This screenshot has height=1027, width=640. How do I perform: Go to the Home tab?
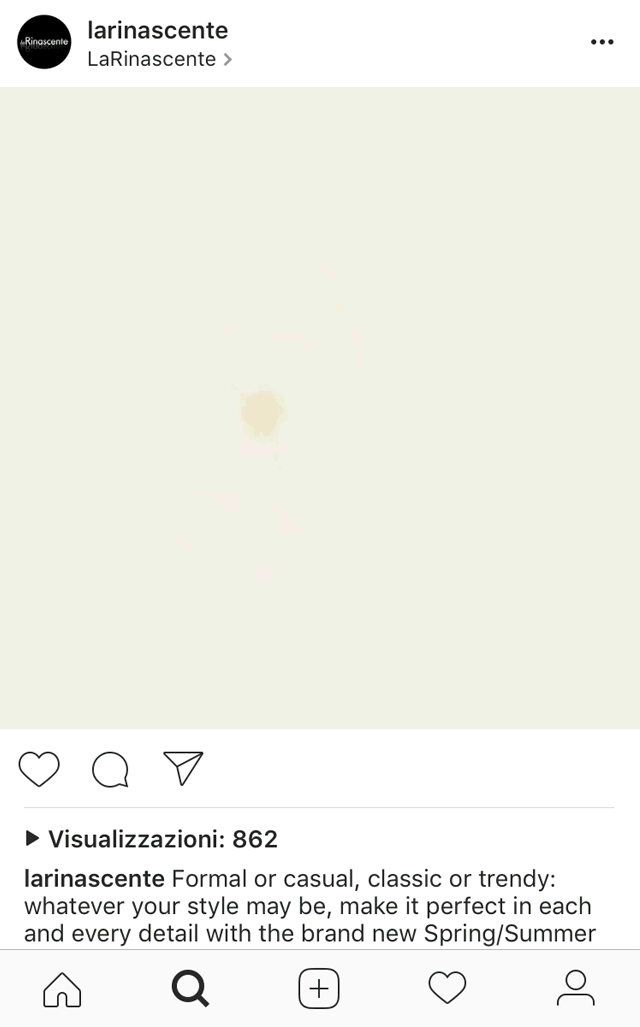coord(62,988)
